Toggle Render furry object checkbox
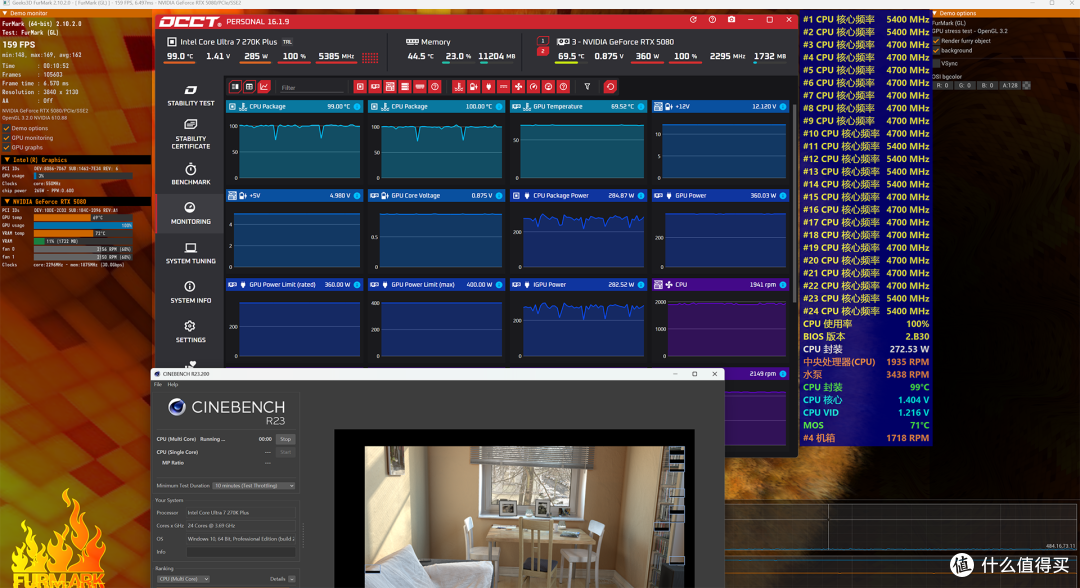The image size is (1080, 588). pyautogui.click(x=936, y=41)
